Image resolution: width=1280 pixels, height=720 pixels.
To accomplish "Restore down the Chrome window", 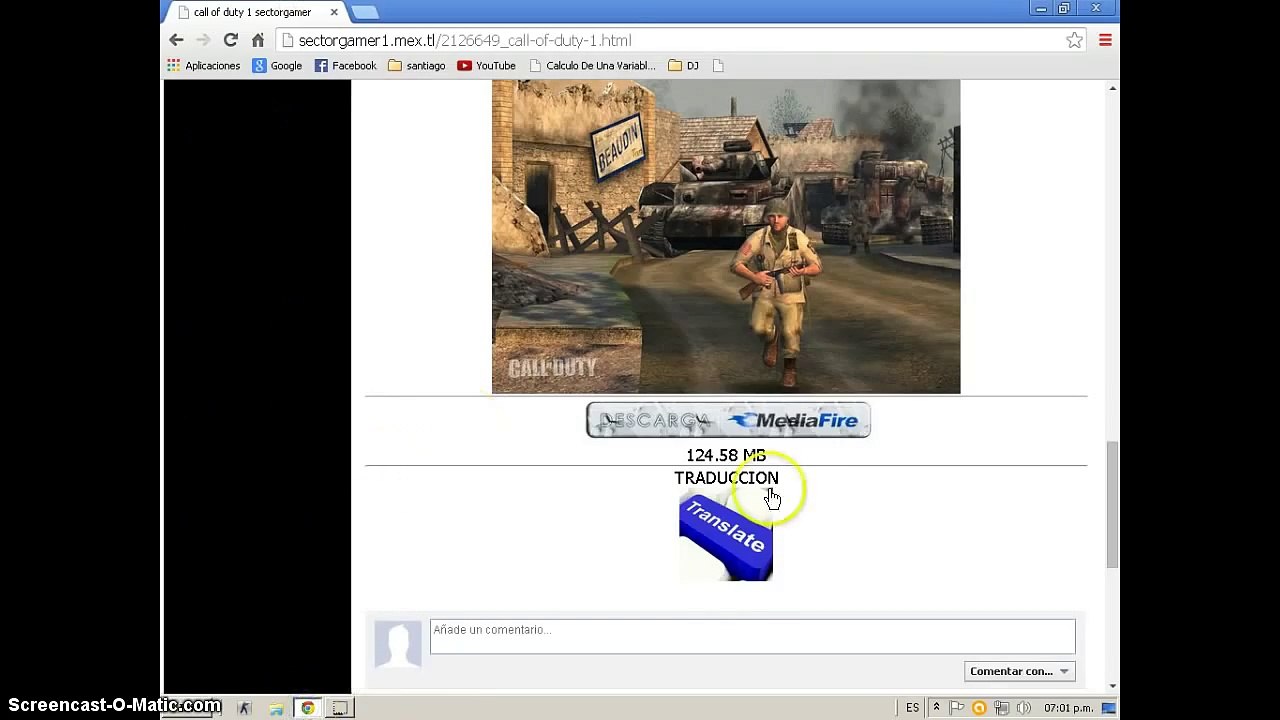I will point(1064,9).
